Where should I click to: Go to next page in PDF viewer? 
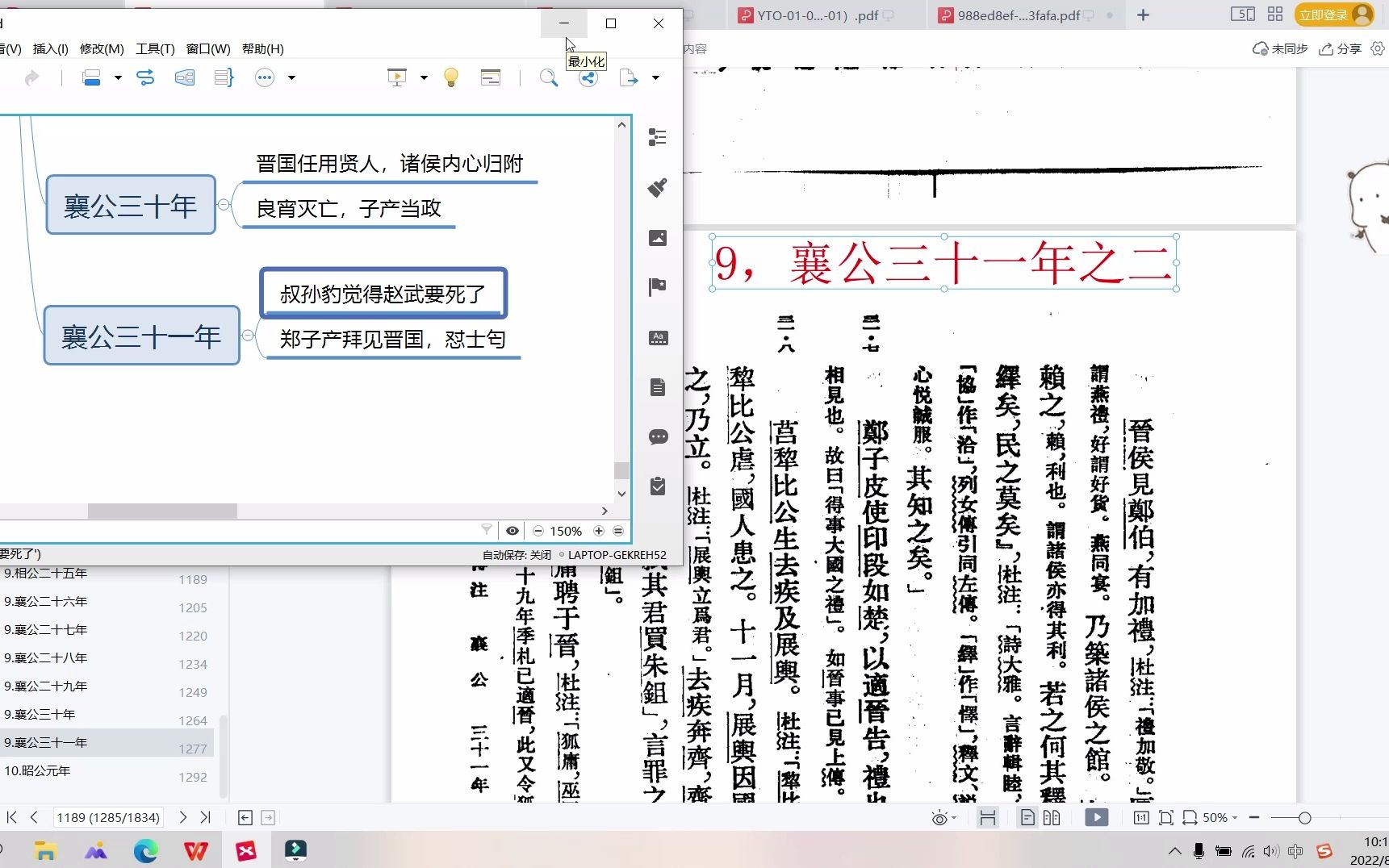coord(183,817)
